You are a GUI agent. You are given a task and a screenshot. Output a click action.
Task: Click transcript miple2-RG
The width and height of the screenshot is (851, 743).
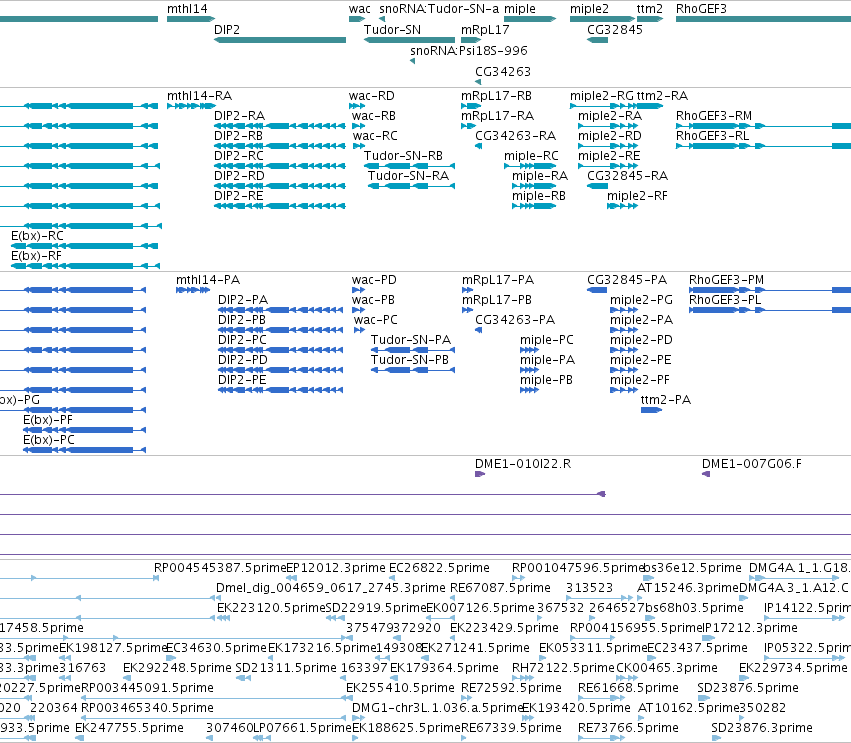pyautogui.click(x=601, y=96)
